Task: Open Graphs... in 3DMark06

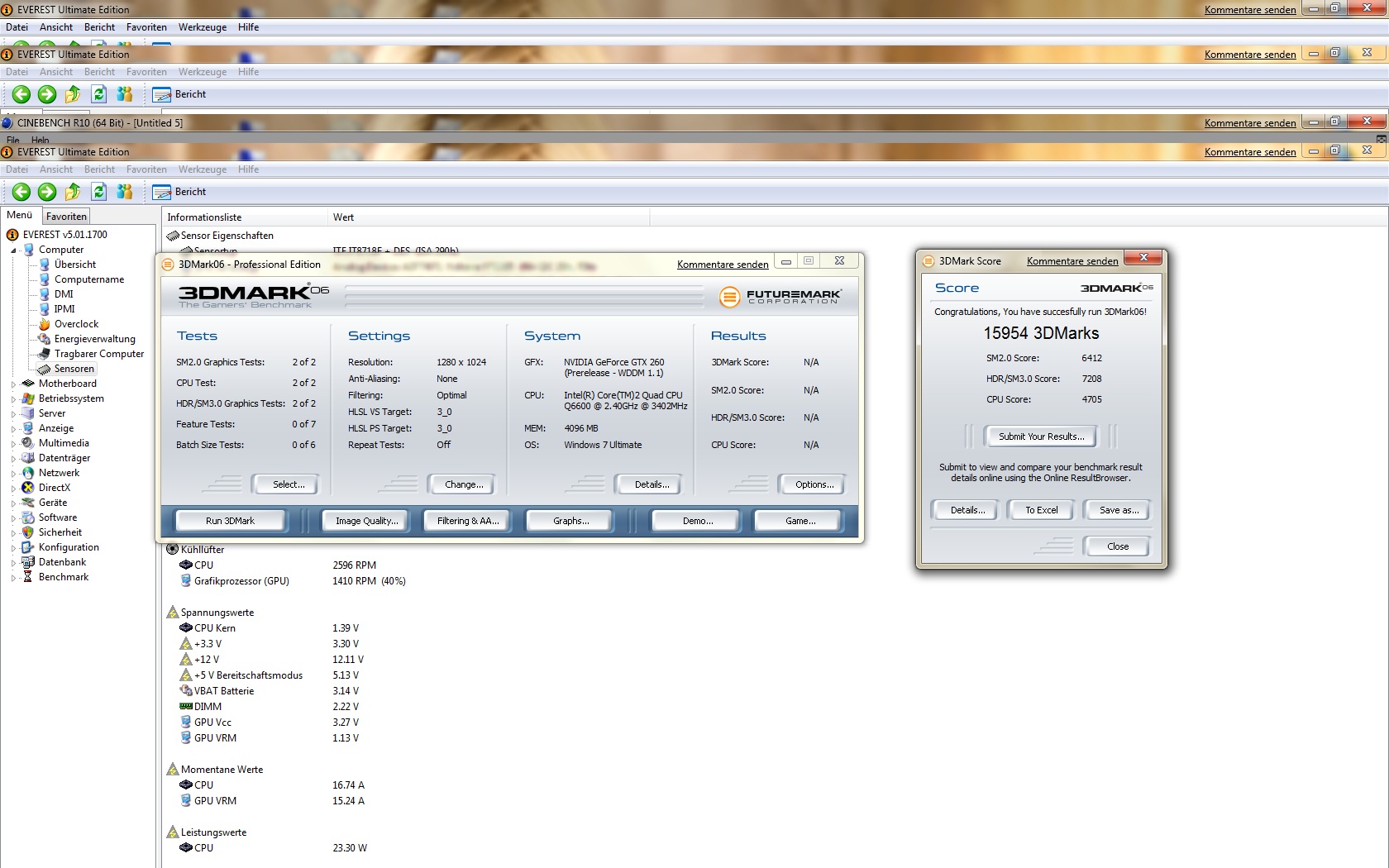Action: pyautogui.click(x=570, y=521)
